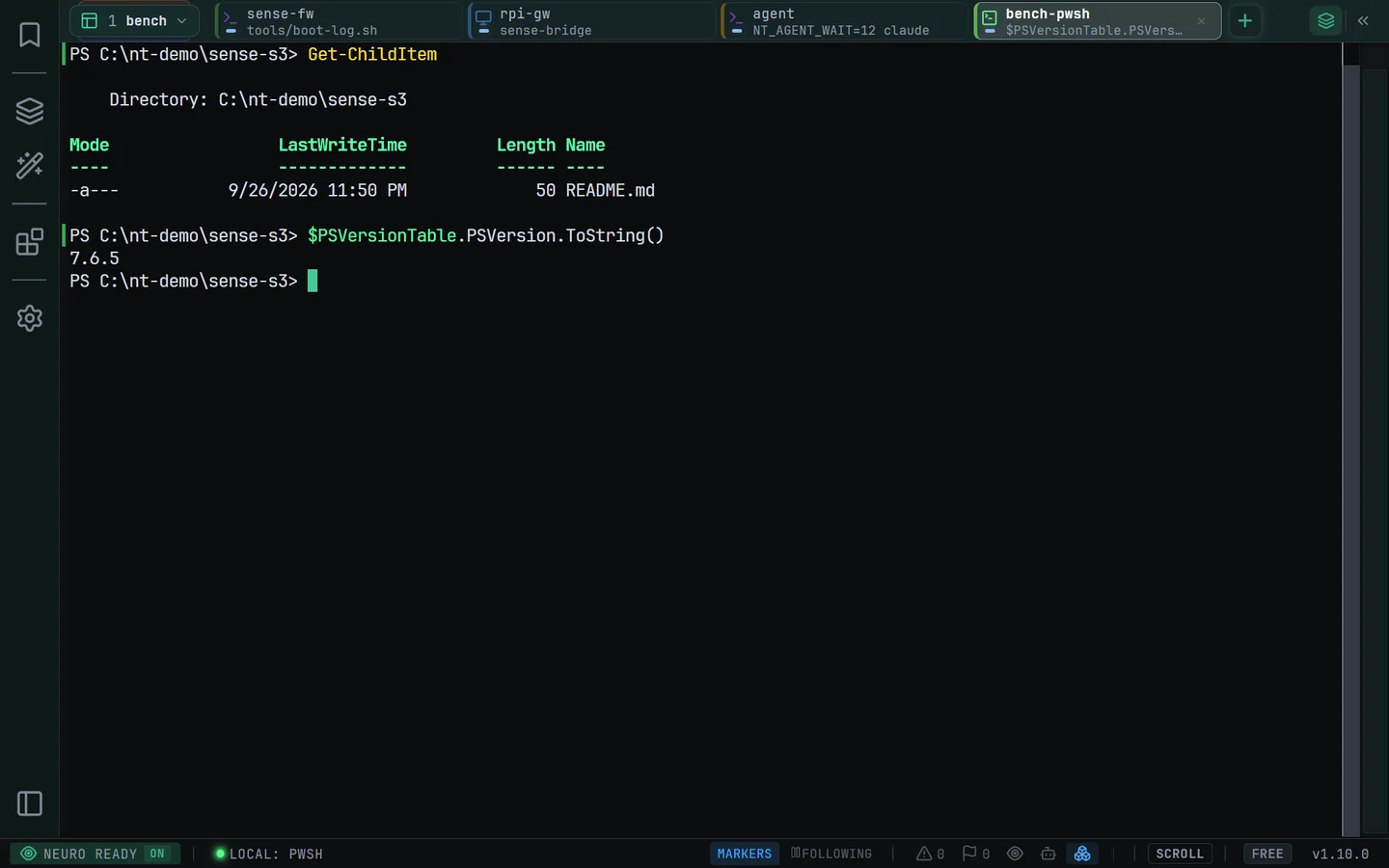Click the 9/26/2026 11:50 PM timestamp
This screenshot has height=868, width=1389.
(x=317, y=191)
